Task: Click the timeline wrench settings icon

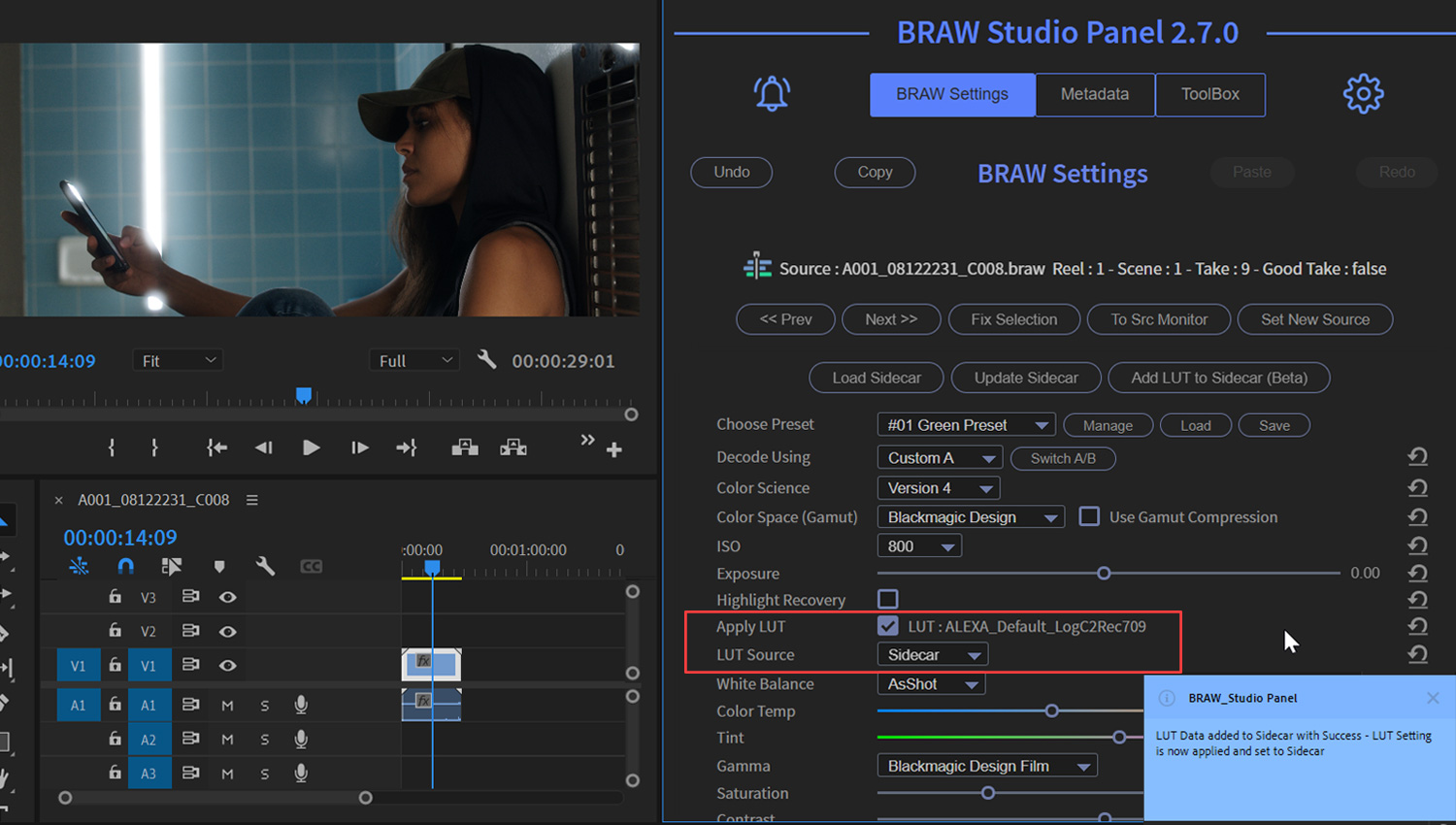Action: (265, 566)
